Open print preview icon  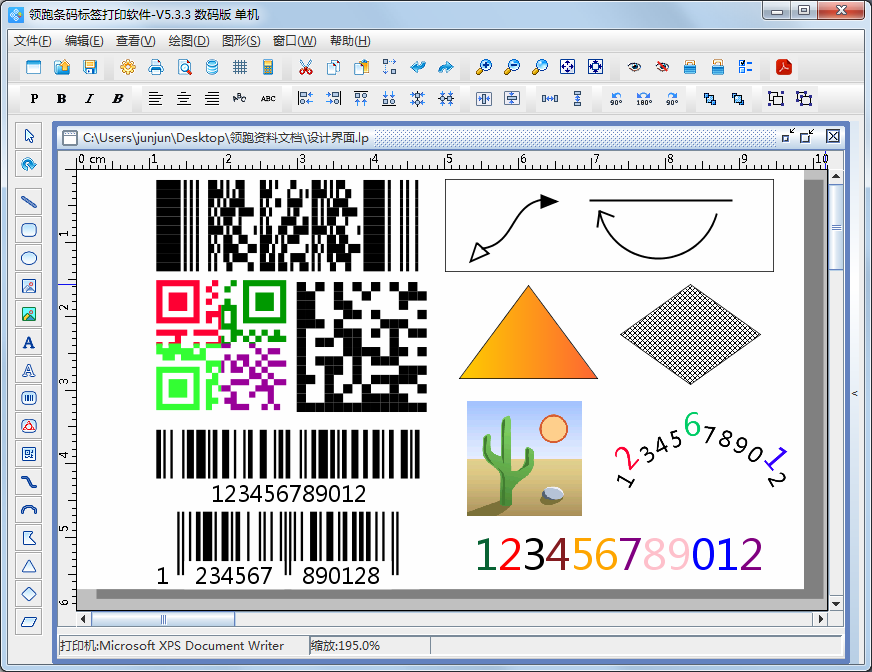pyautogui.click(x=185, y=67)
